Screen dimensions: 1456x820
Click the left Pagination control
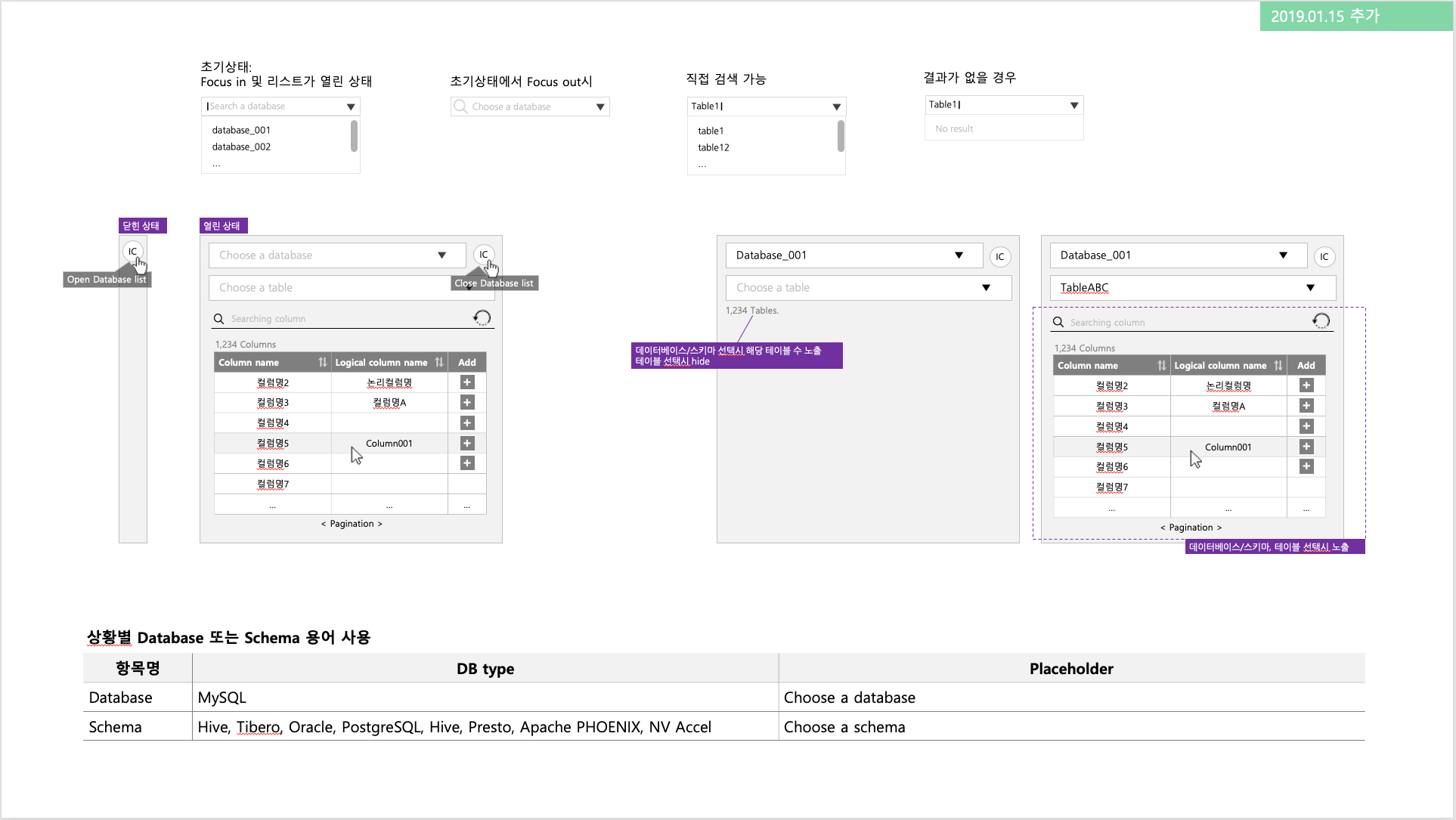(352, 524)
